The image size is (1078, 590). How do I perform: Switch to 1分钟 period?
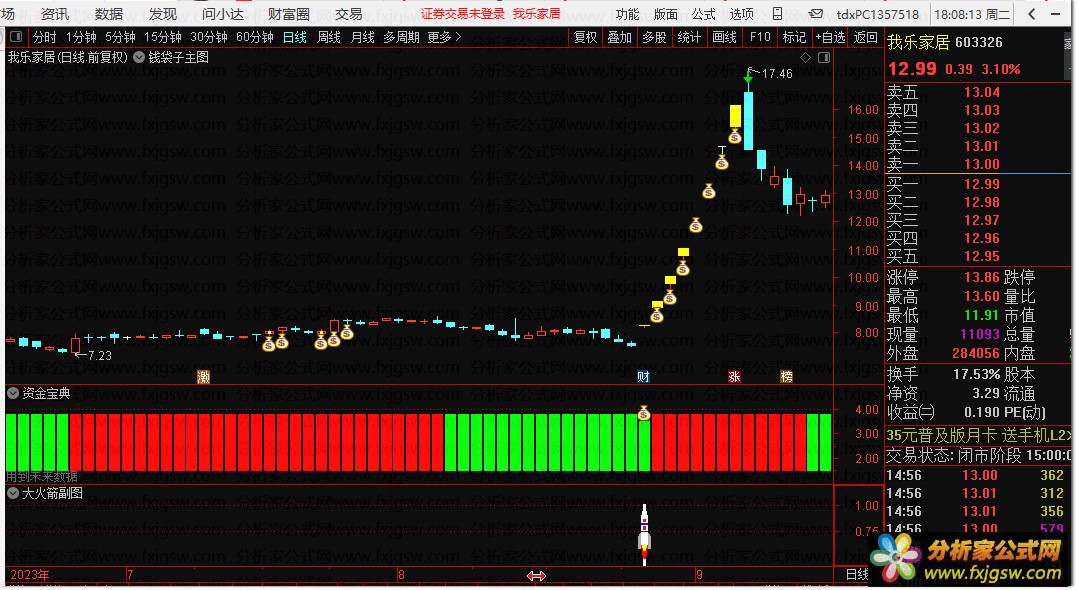click(81, 37)
